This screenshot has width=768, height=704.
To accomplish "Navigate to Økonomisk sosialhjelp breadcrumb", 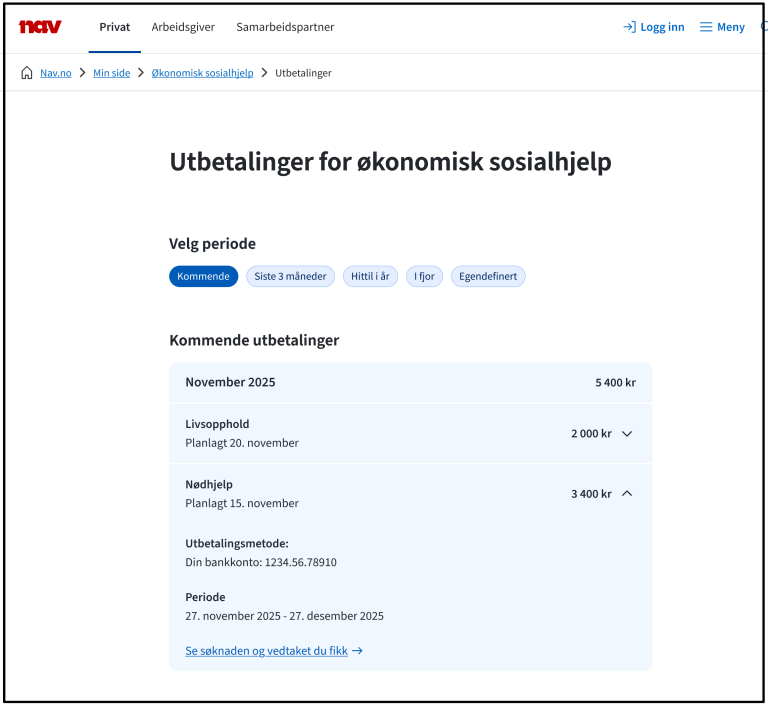I will coord(202,73).
